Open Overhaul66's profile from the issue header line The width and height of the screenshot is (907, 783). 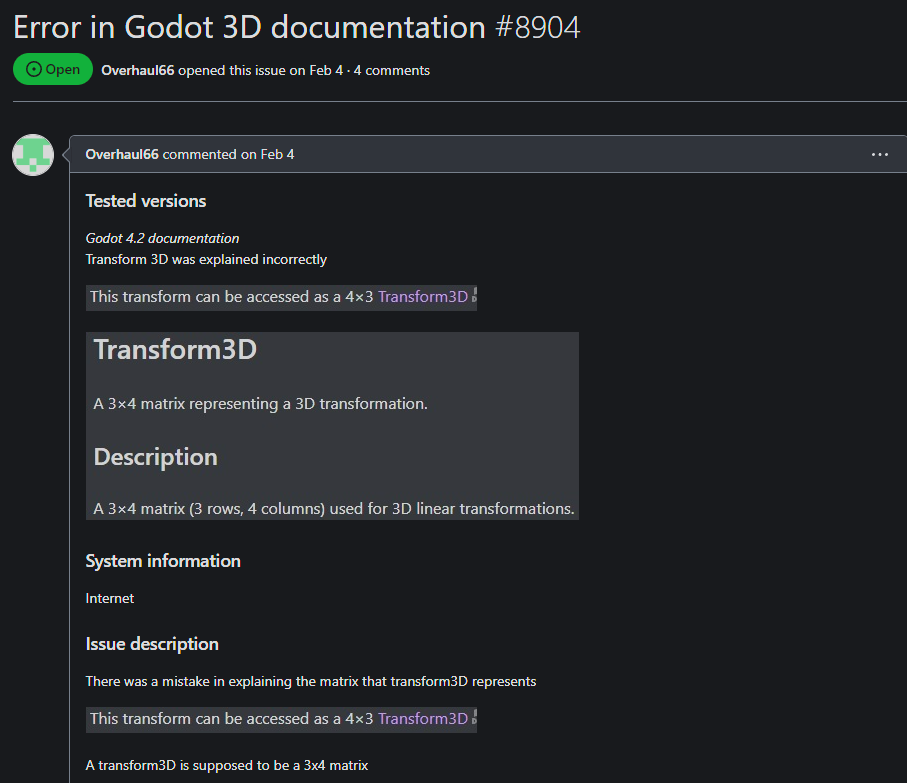pos(138,71)
